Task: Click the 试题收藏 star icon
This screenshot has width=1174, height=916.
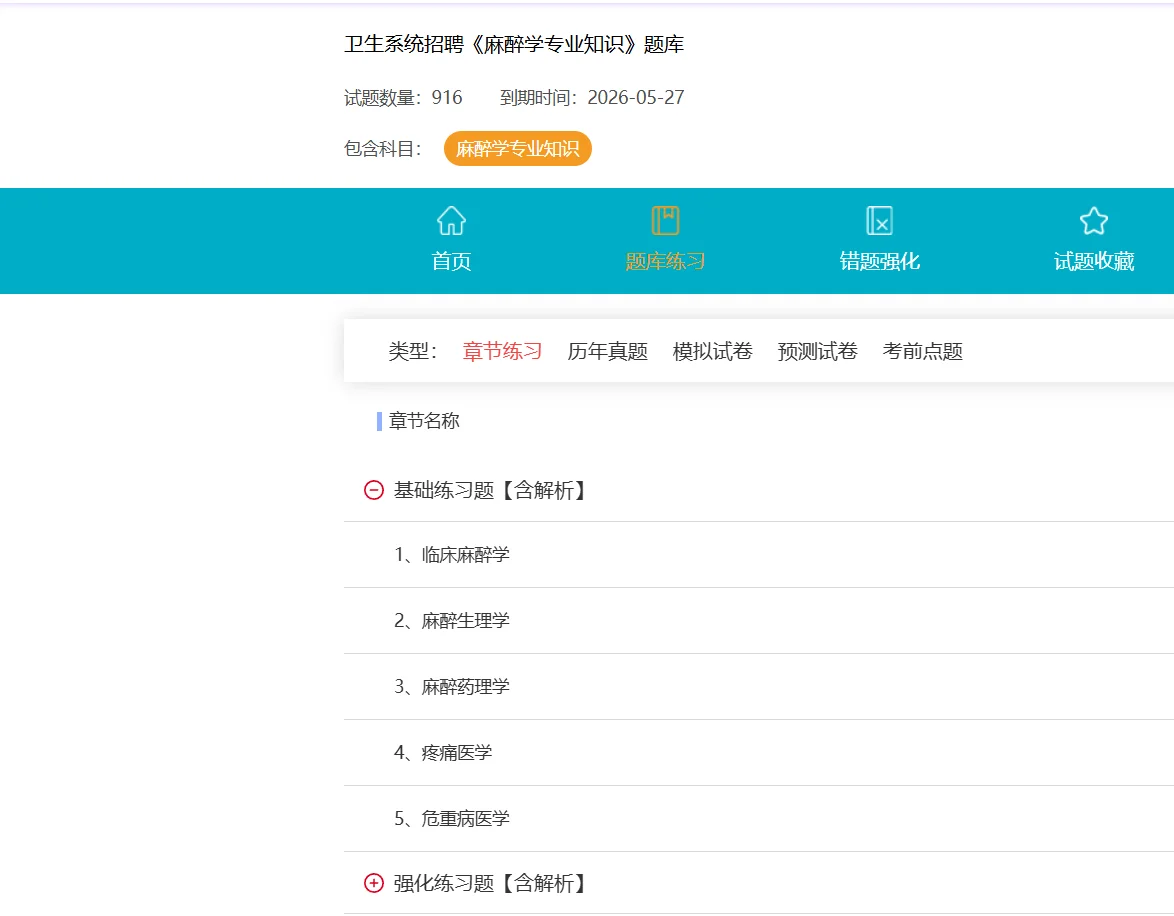Action: [1093, 220]
